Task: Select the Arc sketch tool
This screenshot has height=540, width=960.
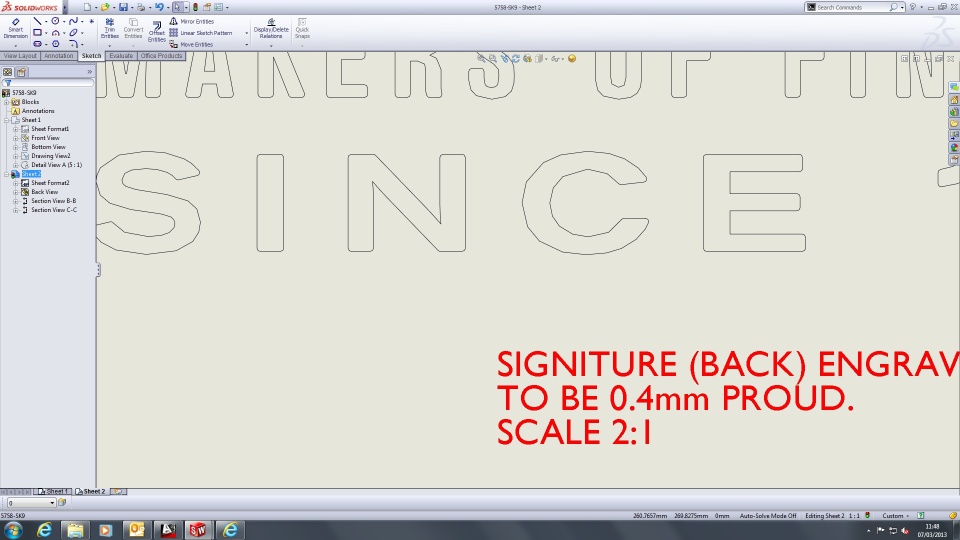Action: 55,32
